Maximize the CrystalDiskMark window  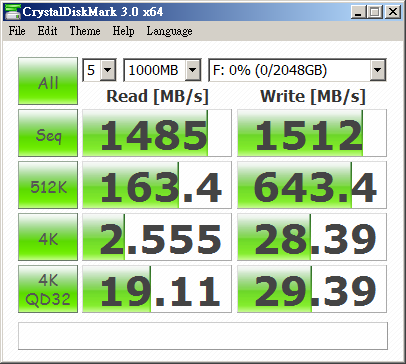(375, 12)
